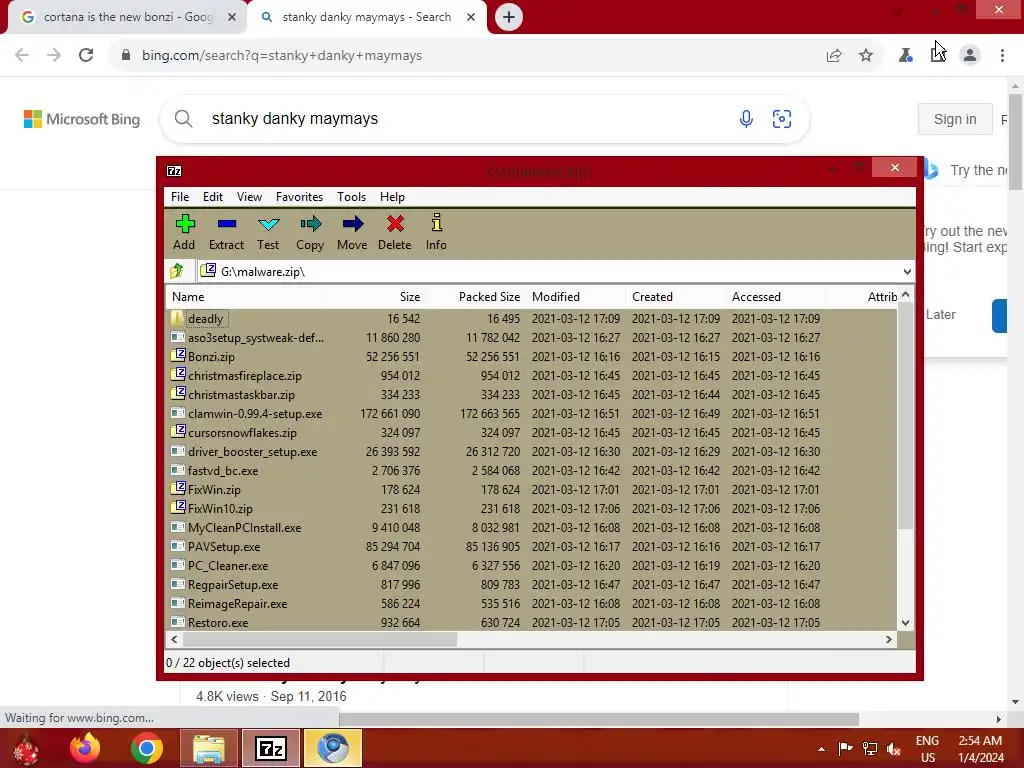The image size is (1024, 768).
Task: Click the Extract toolbar icon
Action: (226, 232)
